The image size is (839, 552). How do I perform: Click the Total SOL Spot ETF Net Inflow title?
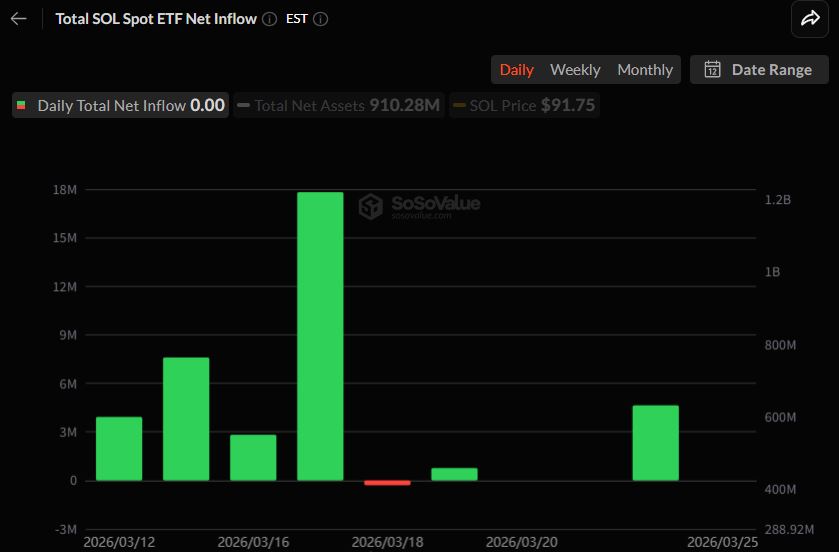click(155, 19)
